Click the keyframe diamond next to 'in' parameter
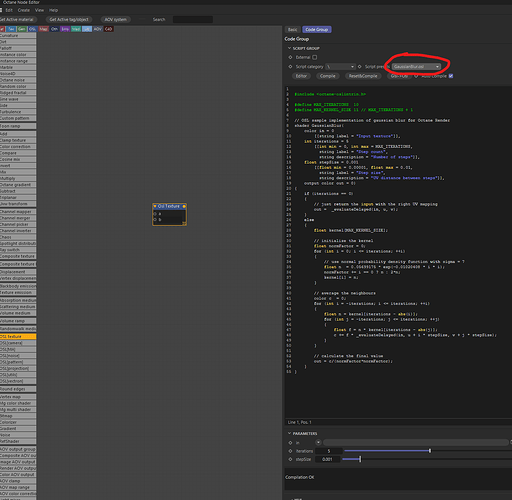Image resolution: width=512 pixels, height=500 pixels. [x=290, y=443]
